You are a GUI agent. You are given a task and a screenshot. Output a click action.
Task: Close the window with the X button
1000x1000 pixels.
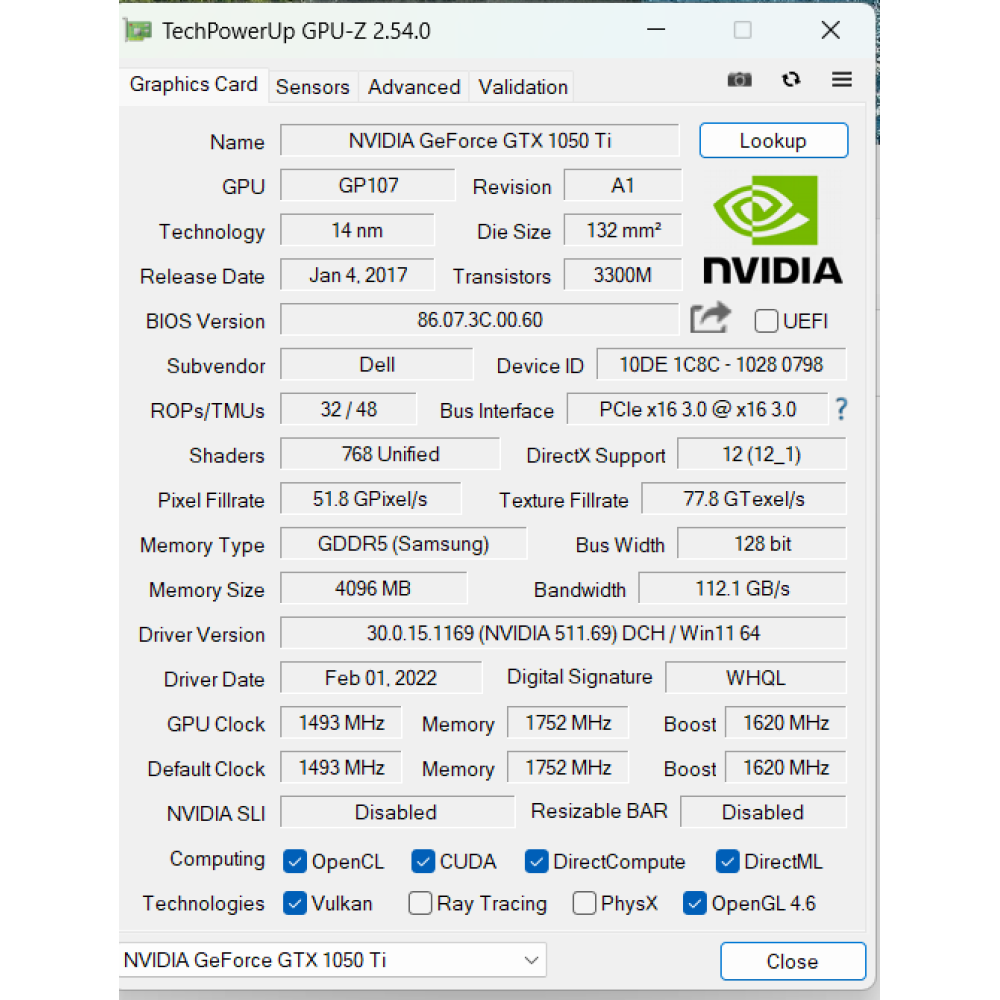coord(830,30)
